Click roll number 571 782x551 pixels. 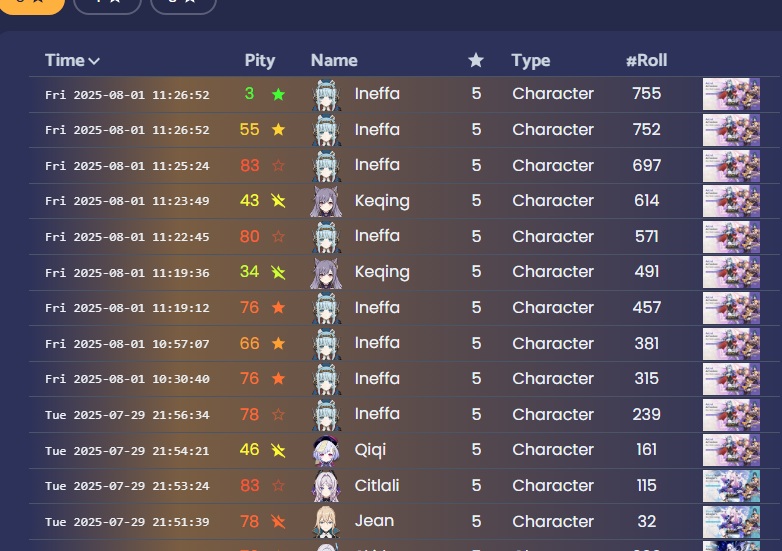pyautogui.click(x=647, y=236)
